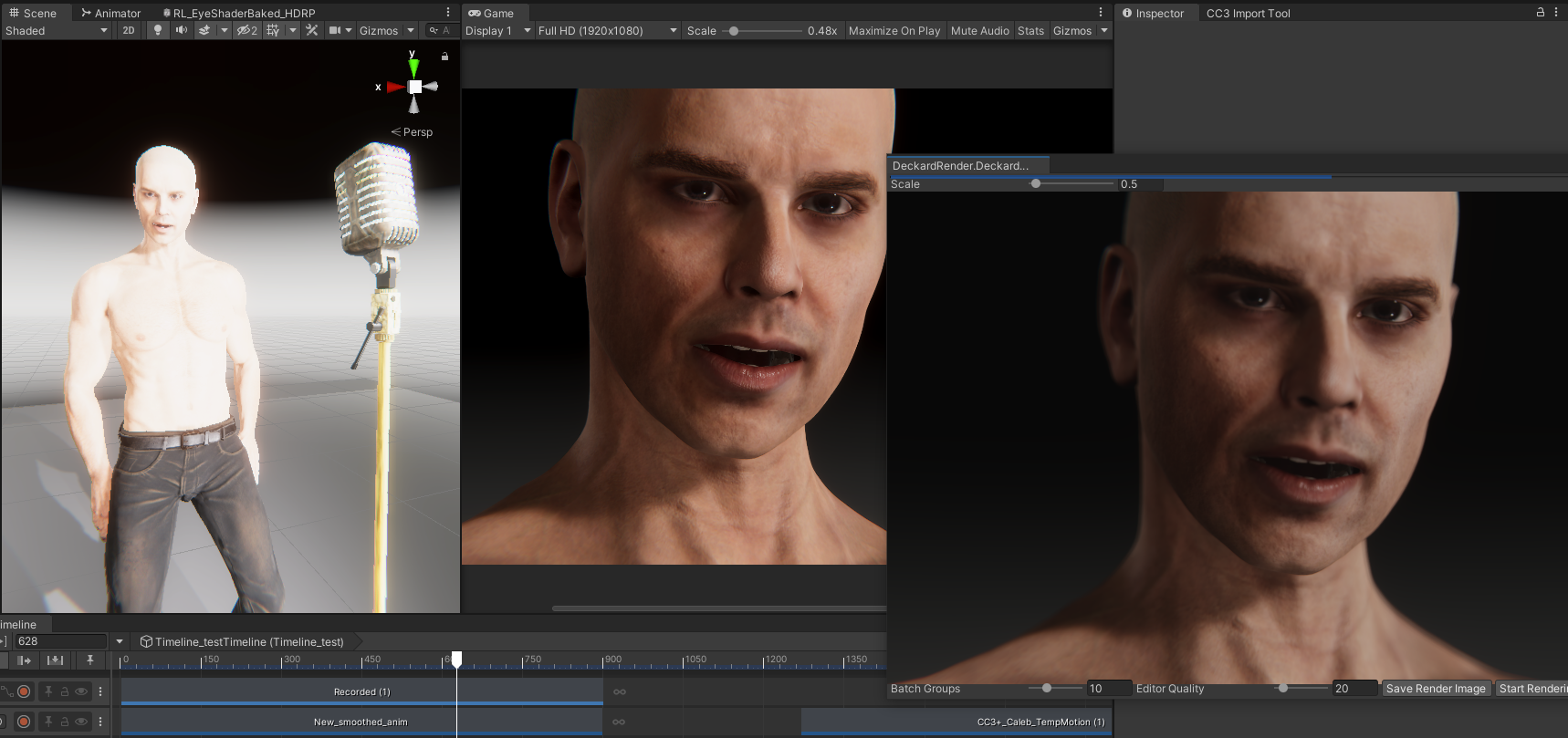
Task: Toggle record on New_smoothed_anim track
Action: (24, 722)
